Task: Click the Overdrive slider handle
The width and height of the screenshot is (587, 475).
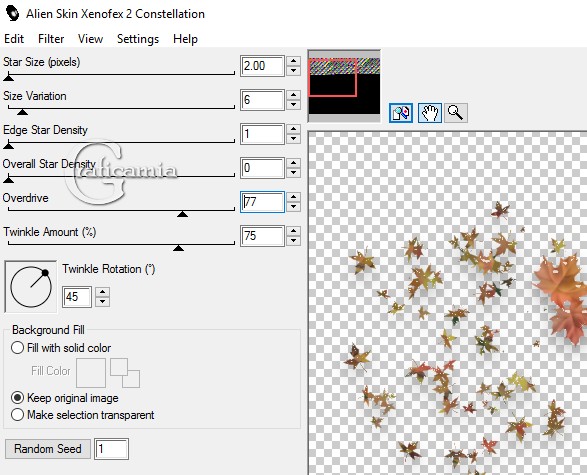Action: (182, 214)
